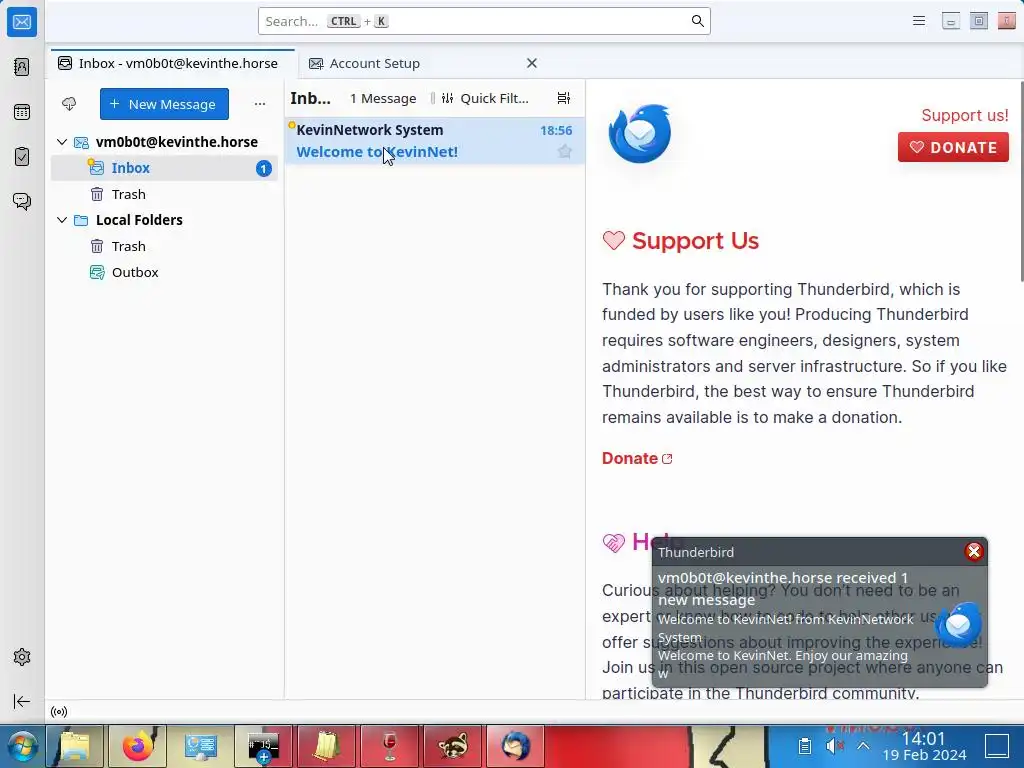The height and width of the screenshot is (768, 1024).
Task: Click the volume tray icon
Action: click(x=834, y=746)
